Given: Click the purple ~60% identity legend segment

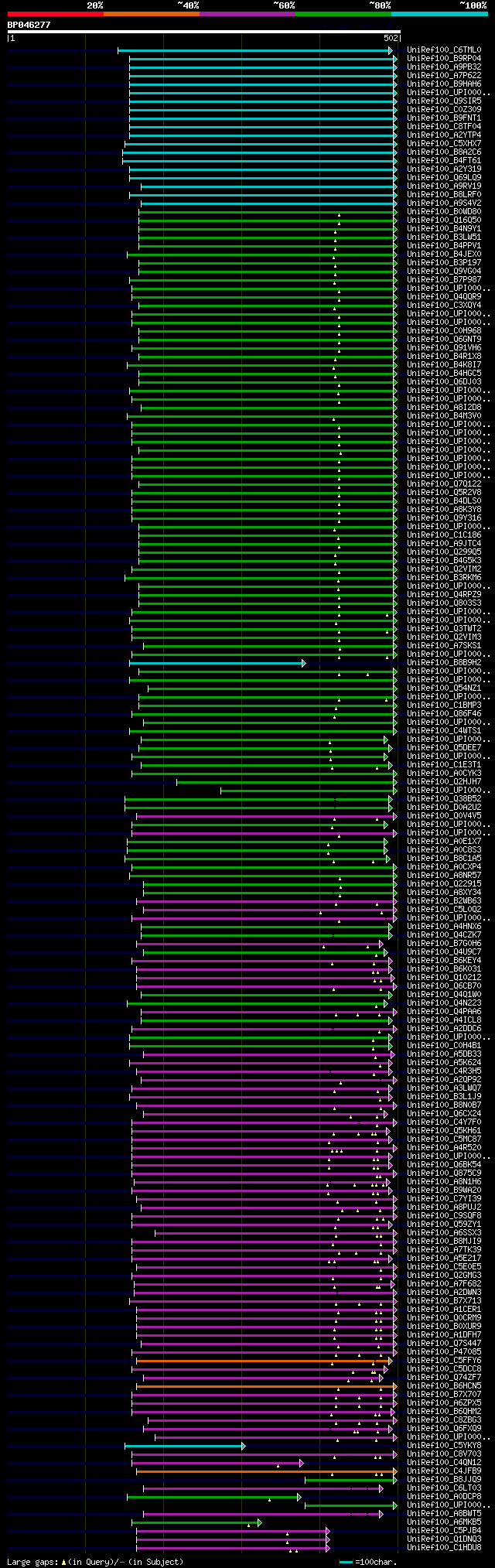Looking at the screenshot, I should coord(247,14).
